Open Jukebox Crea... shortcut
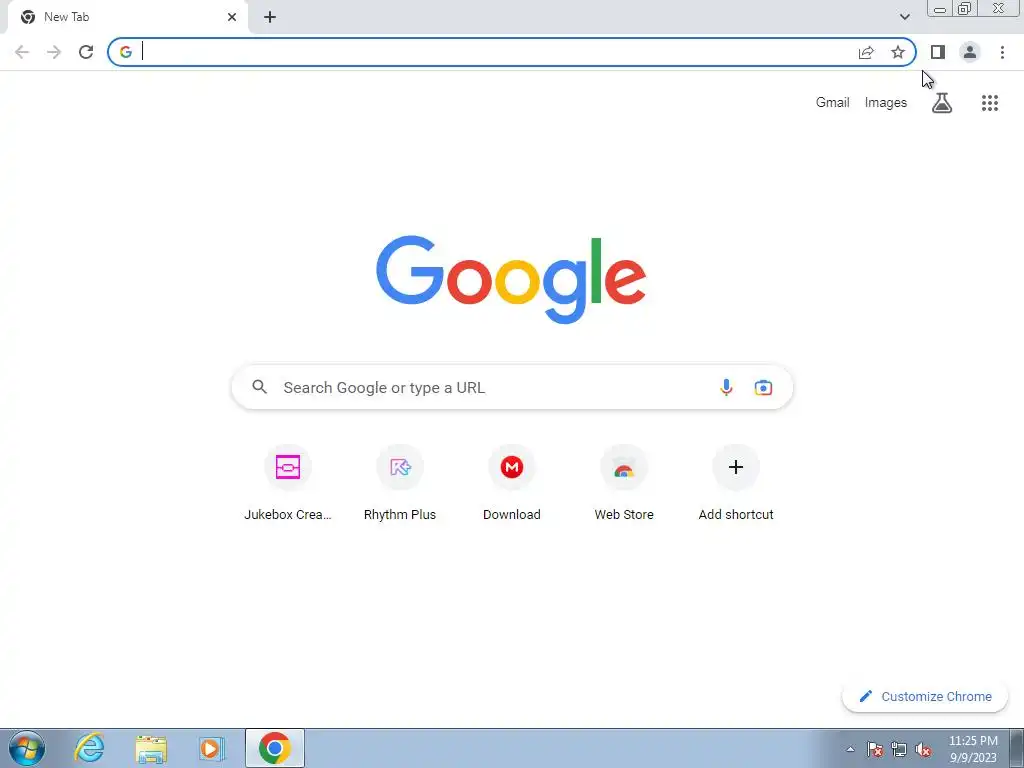This screenshot has width=1024, height=768. (287, 483)
